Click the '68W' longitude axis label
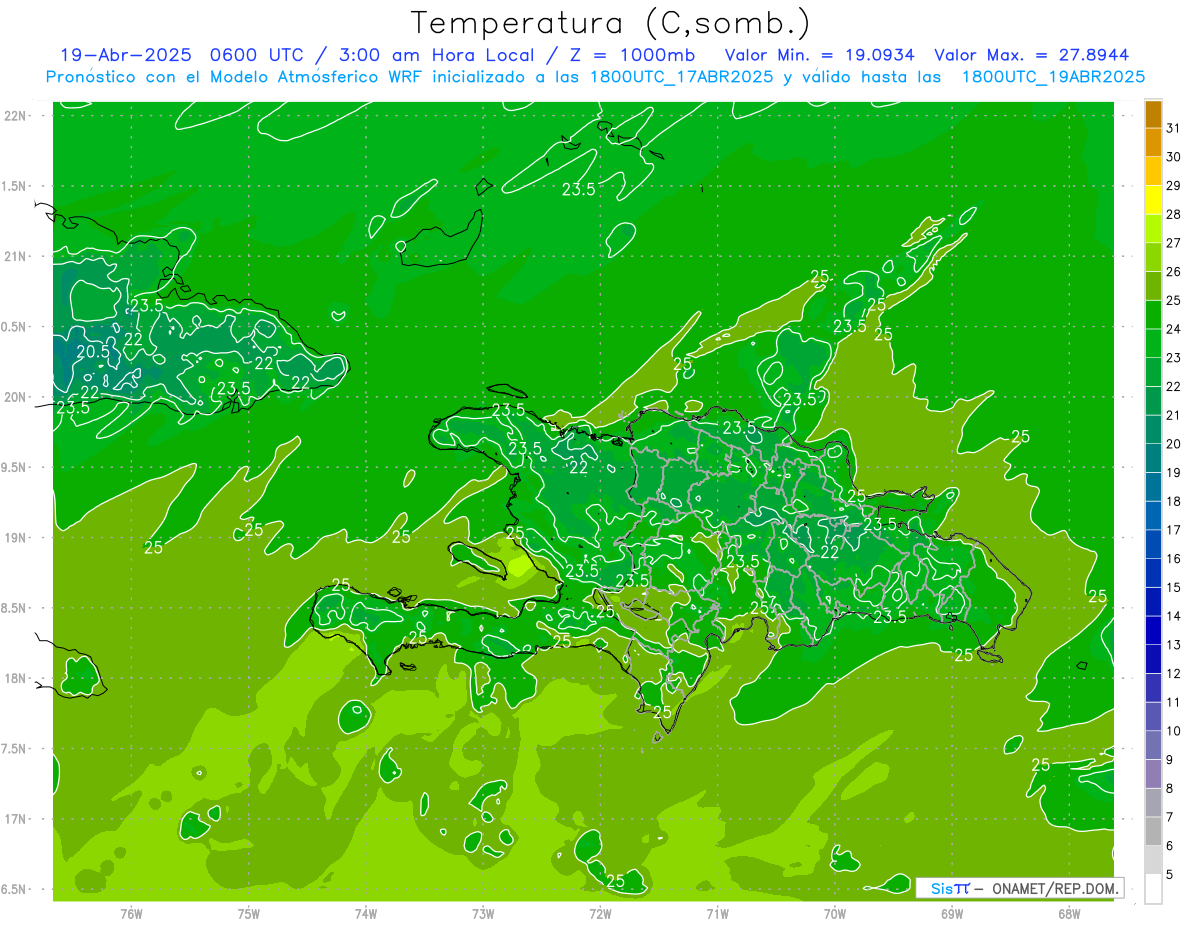 1069,913
